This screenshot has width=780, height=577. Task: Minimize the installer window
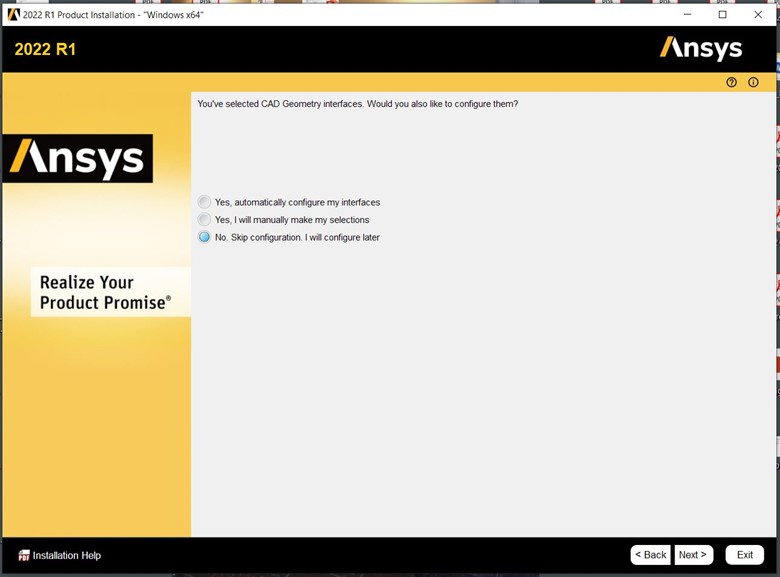pyautogui.click(x=687, y=14)
